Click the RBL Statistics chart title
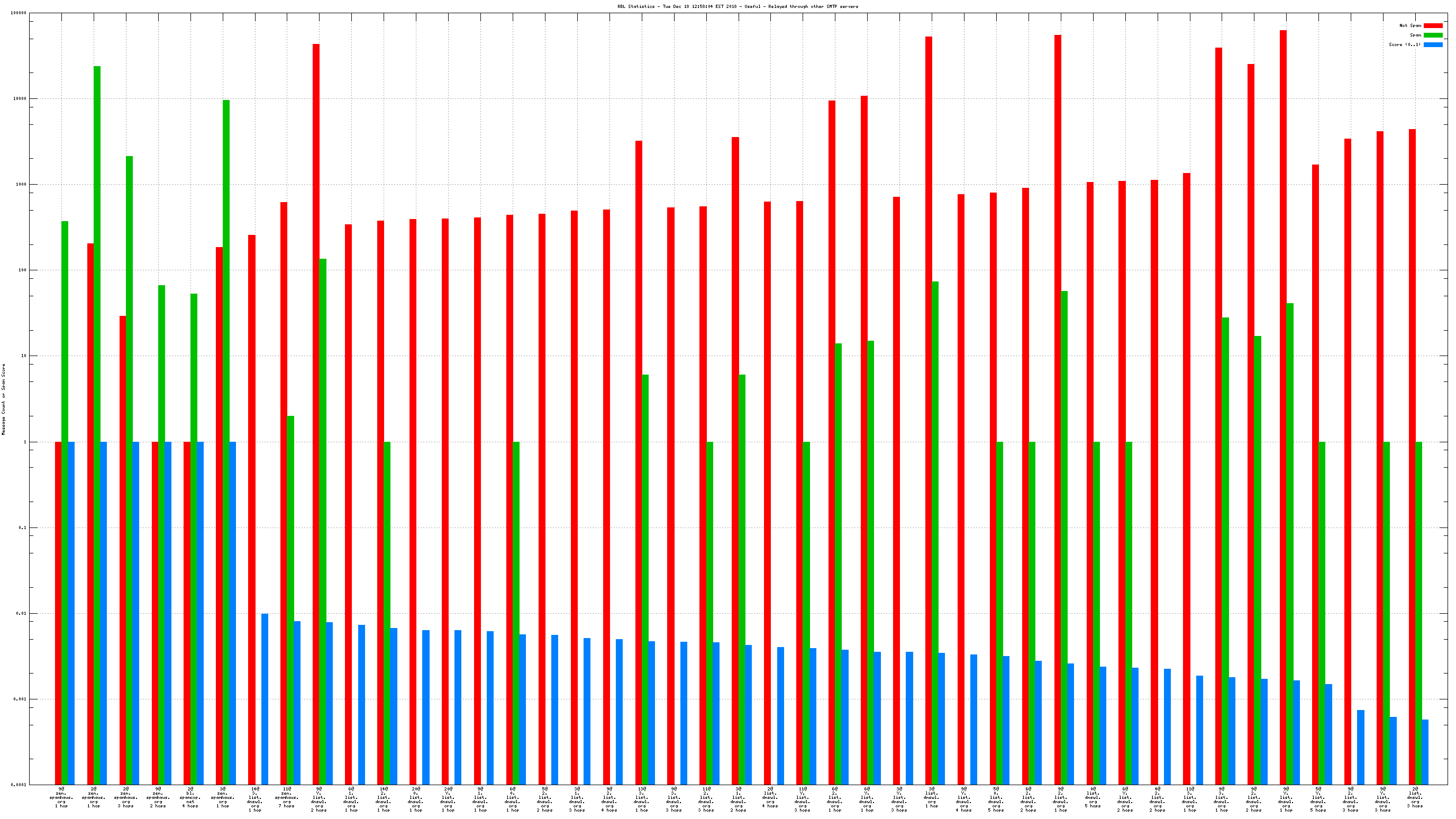The height and width of the screenshot is (819, 1456). coord(738,6)
